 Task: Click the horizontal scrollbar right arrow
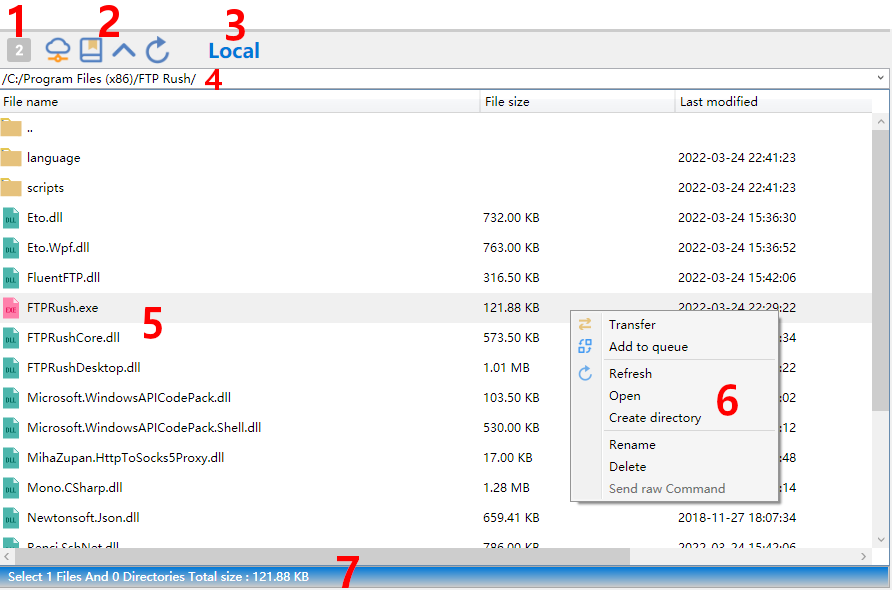coord(863,556)
